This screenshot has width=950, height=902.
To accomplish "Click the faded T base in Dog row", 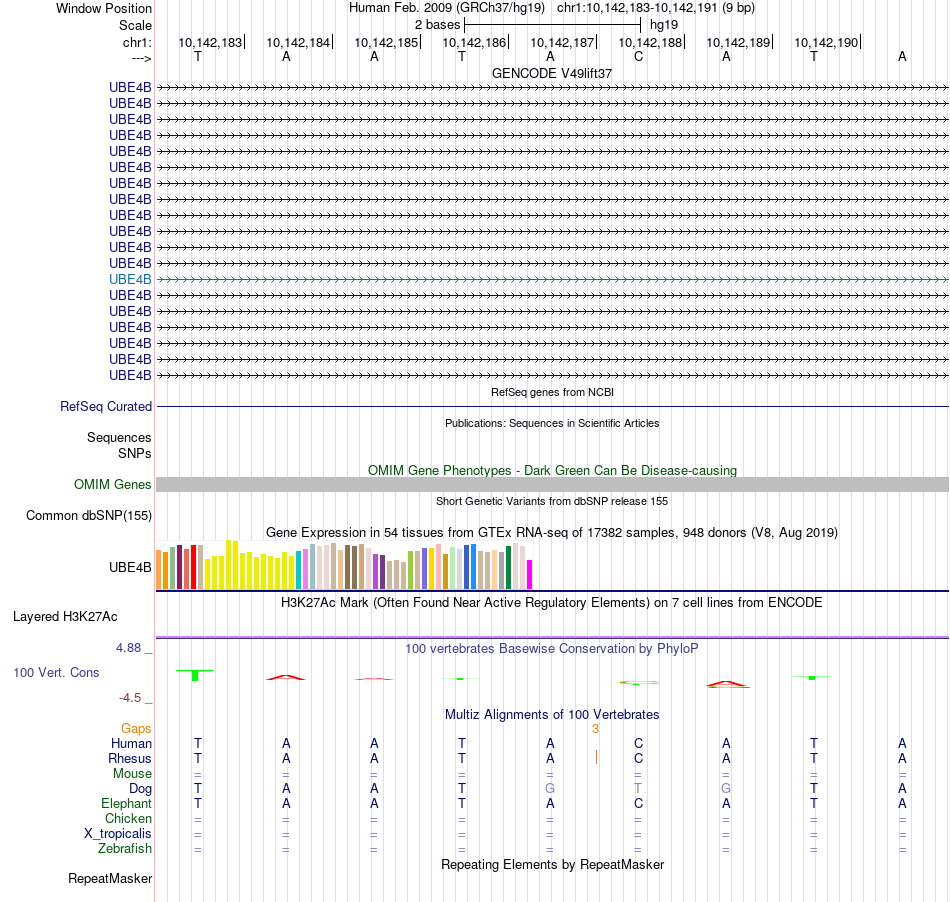I will click(x=638, y=788).
